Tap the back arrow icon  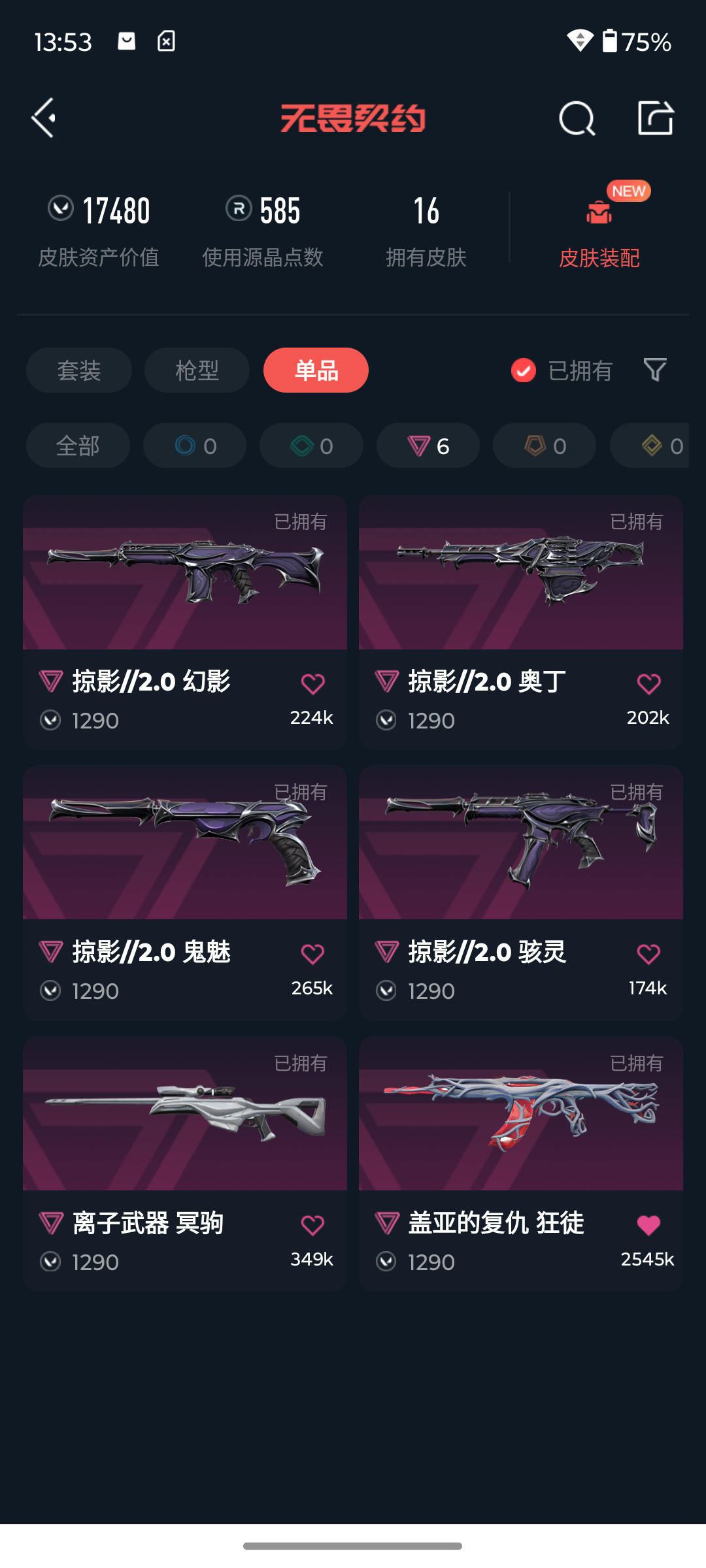[44, 118]
